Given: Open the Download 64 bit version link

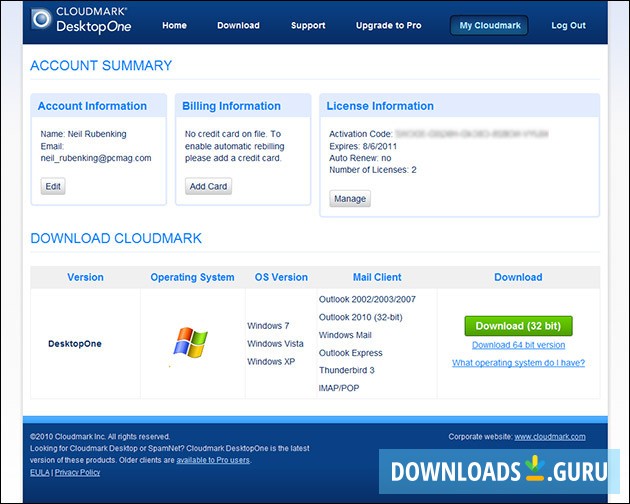Looking at the screenshot, I should click(x=518, y=345).
